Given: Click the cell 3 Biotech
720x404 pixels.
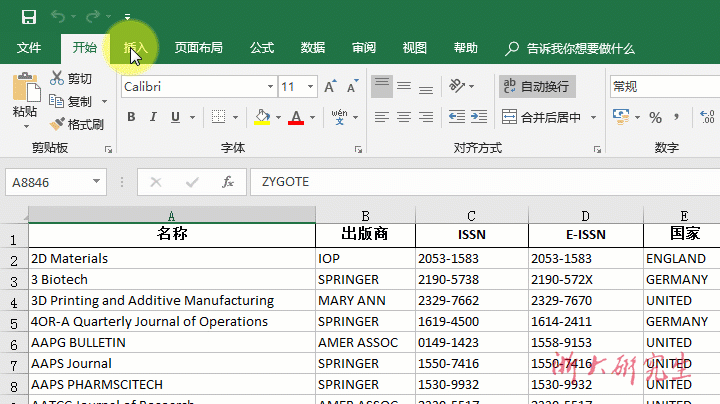Looking at the screenshot, I should (172, 280).
